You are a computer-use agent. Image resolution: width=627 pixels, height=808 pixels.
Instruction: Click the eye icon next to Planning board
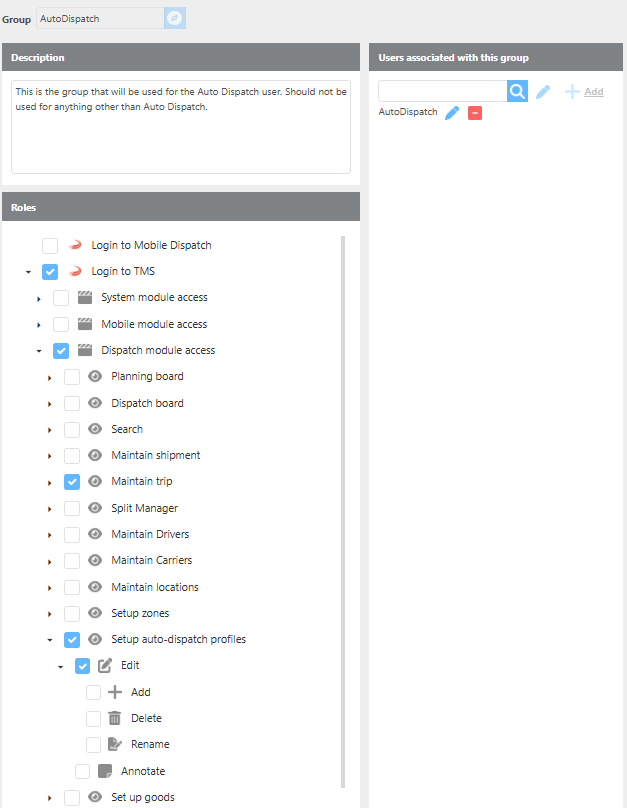click(95, 377)
